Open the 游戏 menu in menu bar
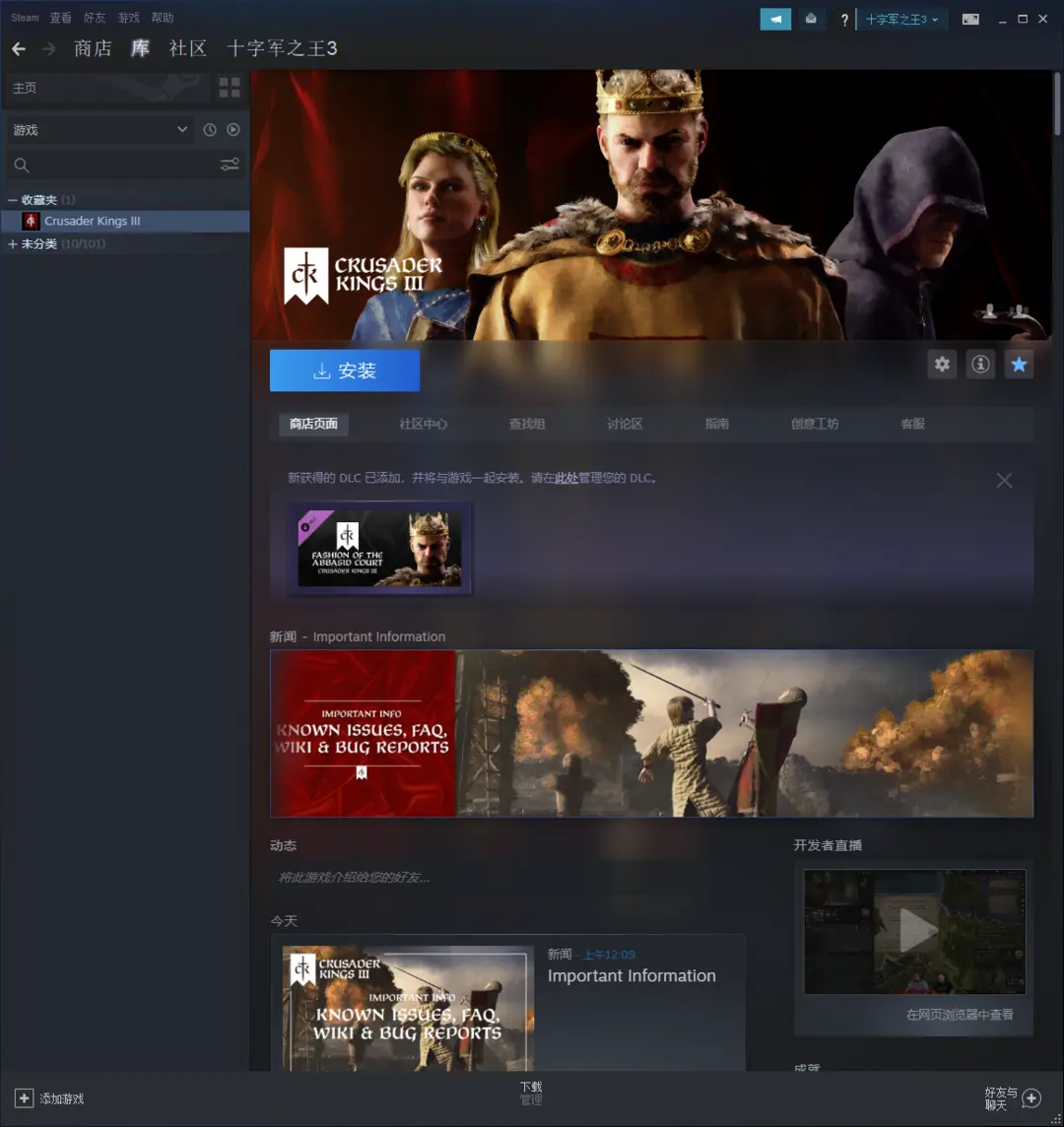This screenshot has width=1064, height=1127. (x=128, y=18)
